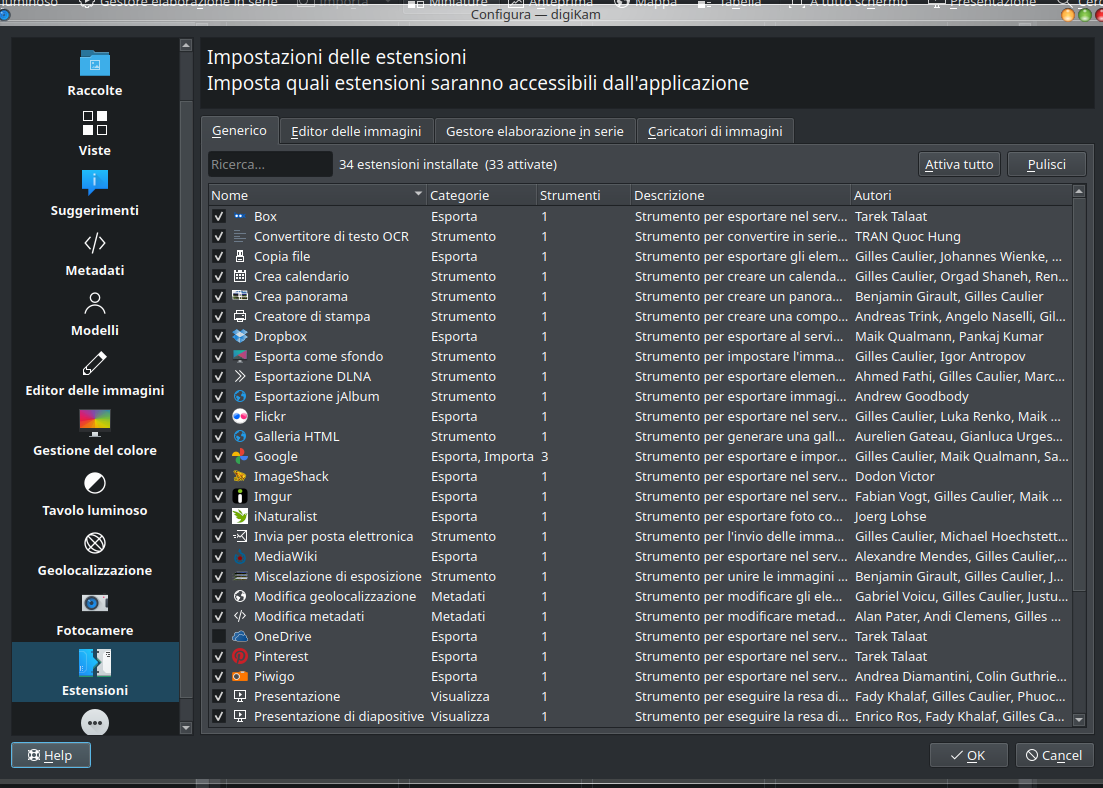Screen dimensions: 1103x788
Task: Click the MediaWiki plugin icon
Action: (x=240, y=556)
